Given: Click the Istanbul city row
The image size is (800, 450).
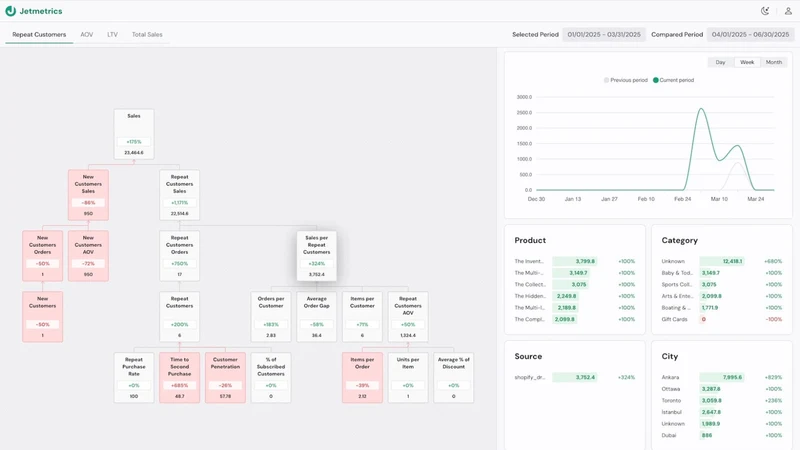Looking at the screenshot, I should [x=721, y=412].
